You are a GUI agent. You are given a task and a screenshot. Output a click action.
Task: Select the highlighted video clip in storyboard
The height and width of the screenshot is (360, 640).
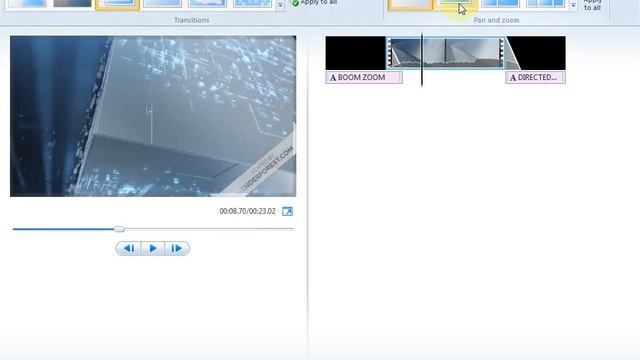point(445,53)
